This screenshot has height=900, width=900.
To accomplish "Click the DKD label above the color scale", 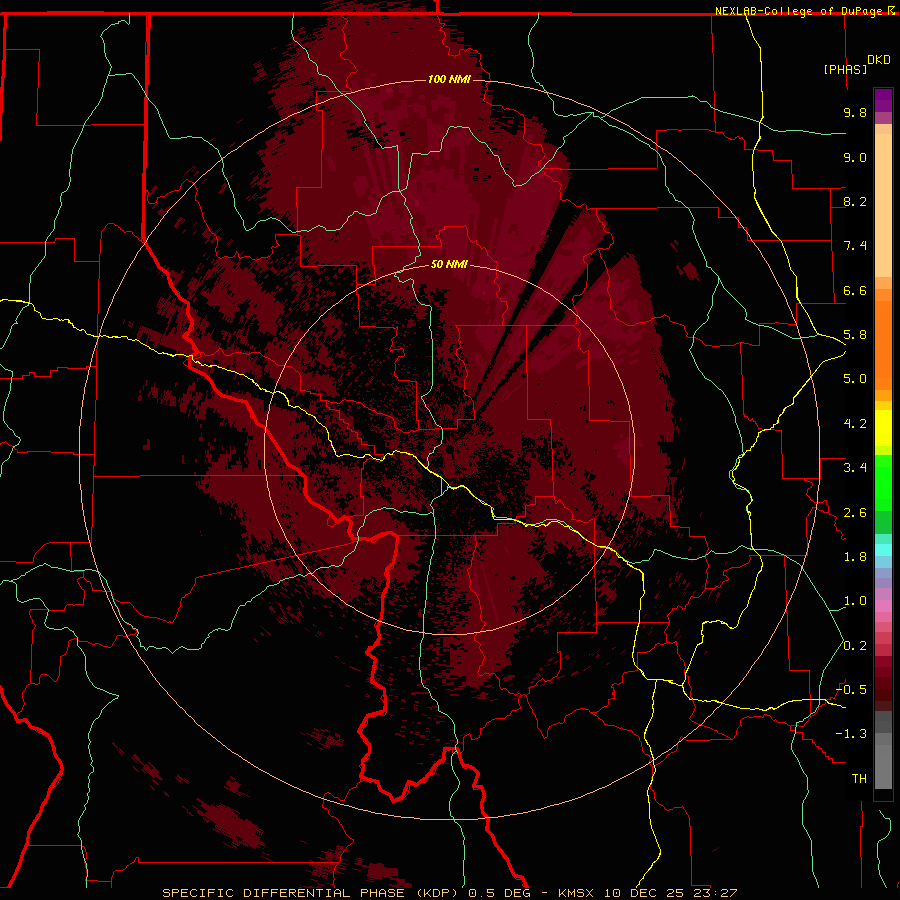I will 879,60.
